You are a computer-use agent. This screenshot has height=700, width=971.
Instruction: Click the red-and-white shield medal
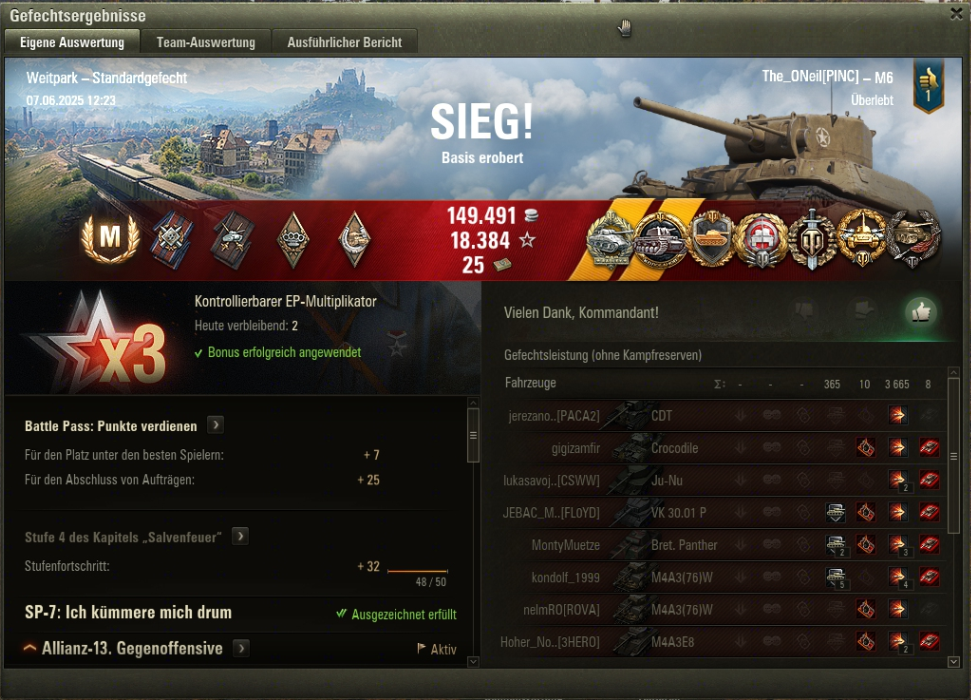point(762,240)
